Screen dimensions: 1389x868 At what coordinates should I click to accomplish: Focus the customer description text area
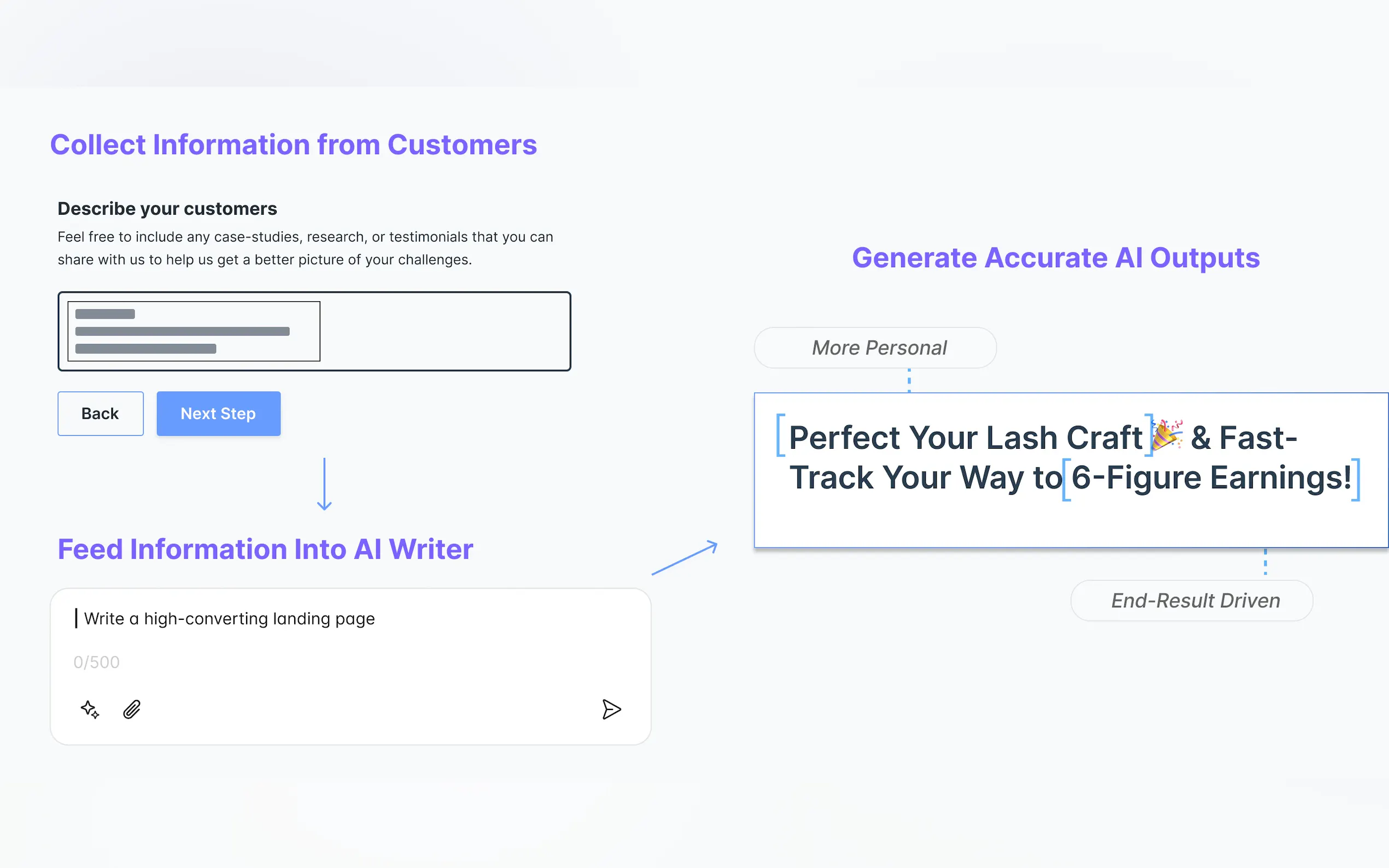pyautogui.click(x=445, y=331)
